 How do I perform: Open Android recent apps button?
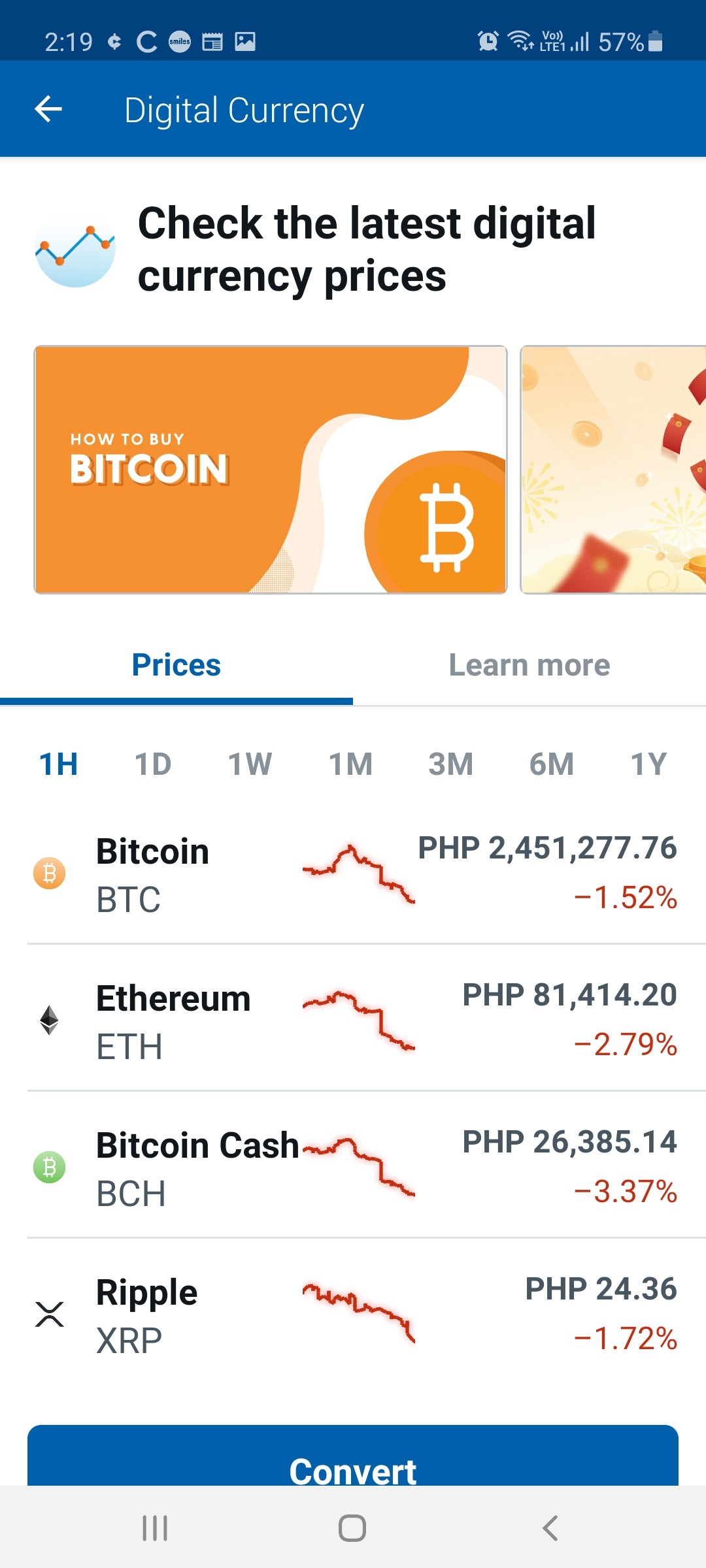155,1528
